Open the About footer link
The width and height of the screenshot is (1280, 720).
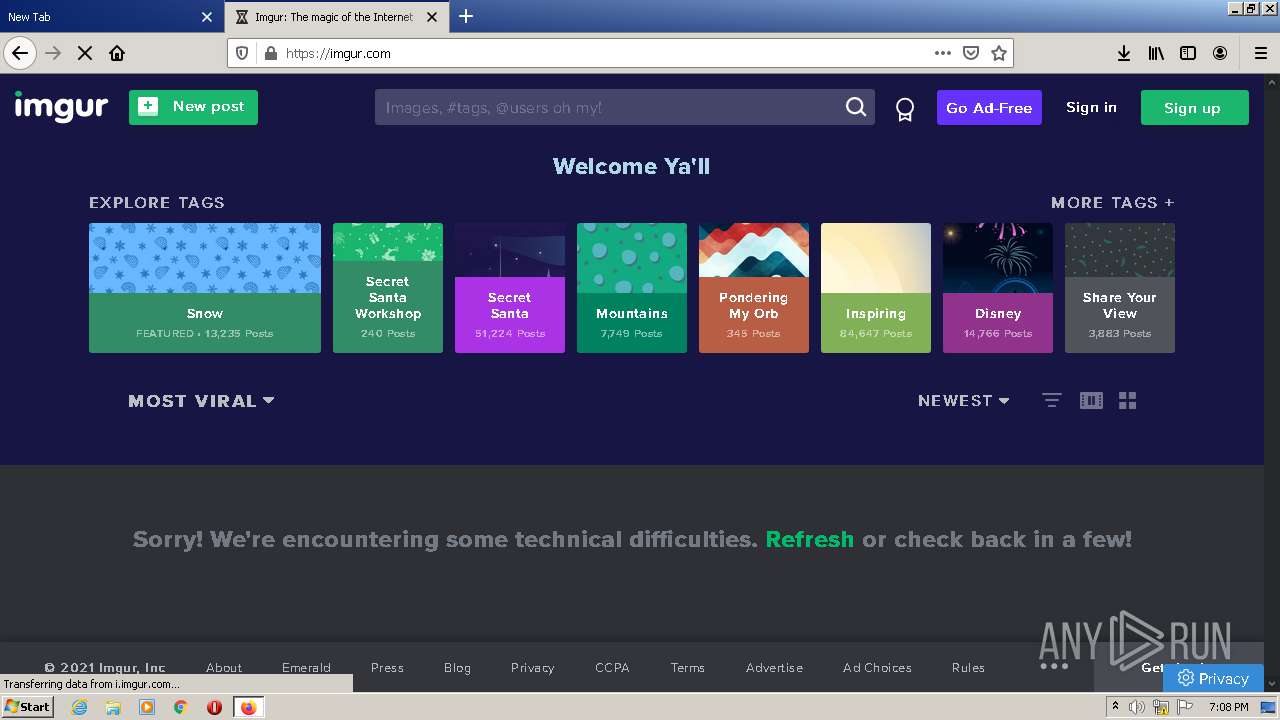(224, 667)
